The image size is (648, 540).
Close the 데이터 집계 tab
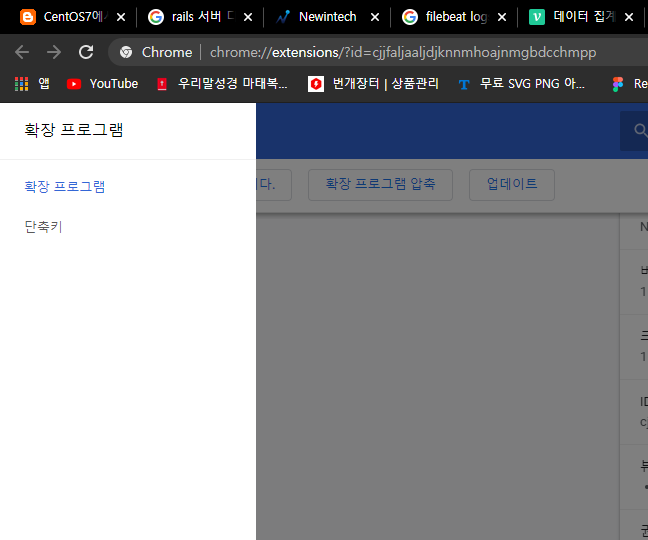[x=629, y=17]
